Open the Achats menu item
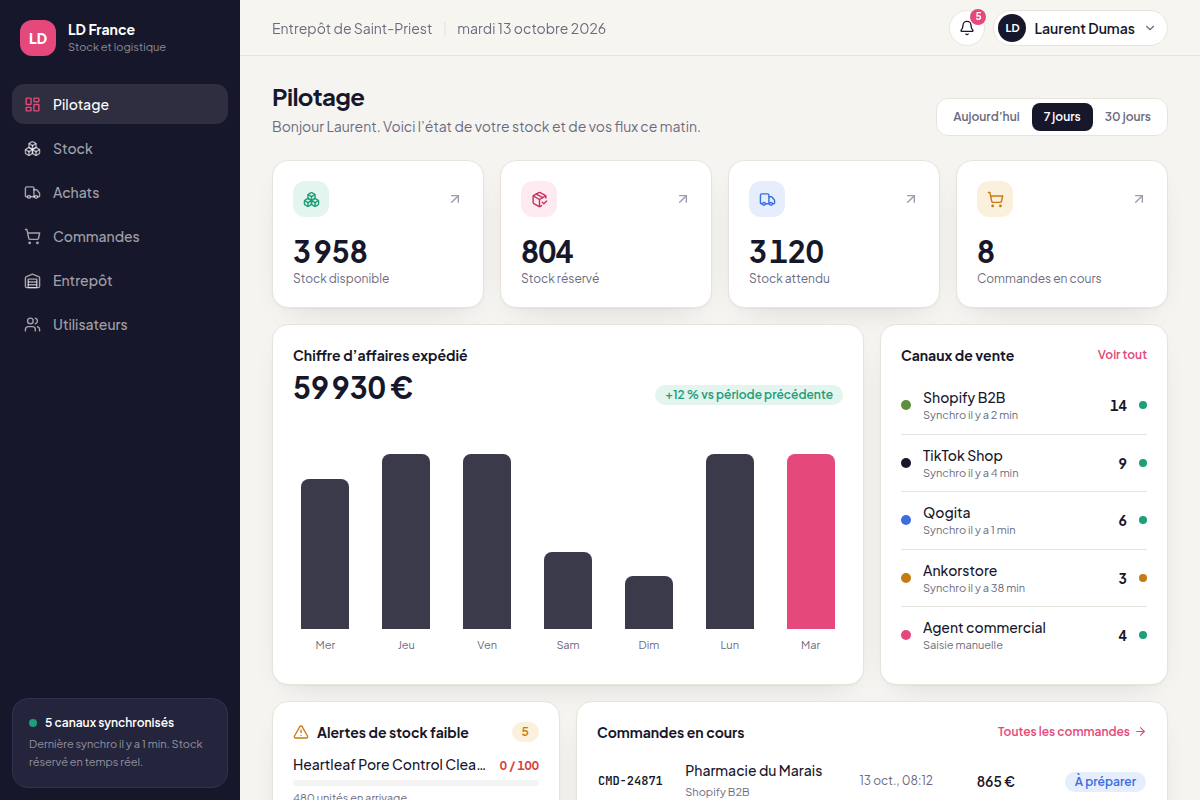The width and height of the screenshot is (1200, 800). click(120, 192)
